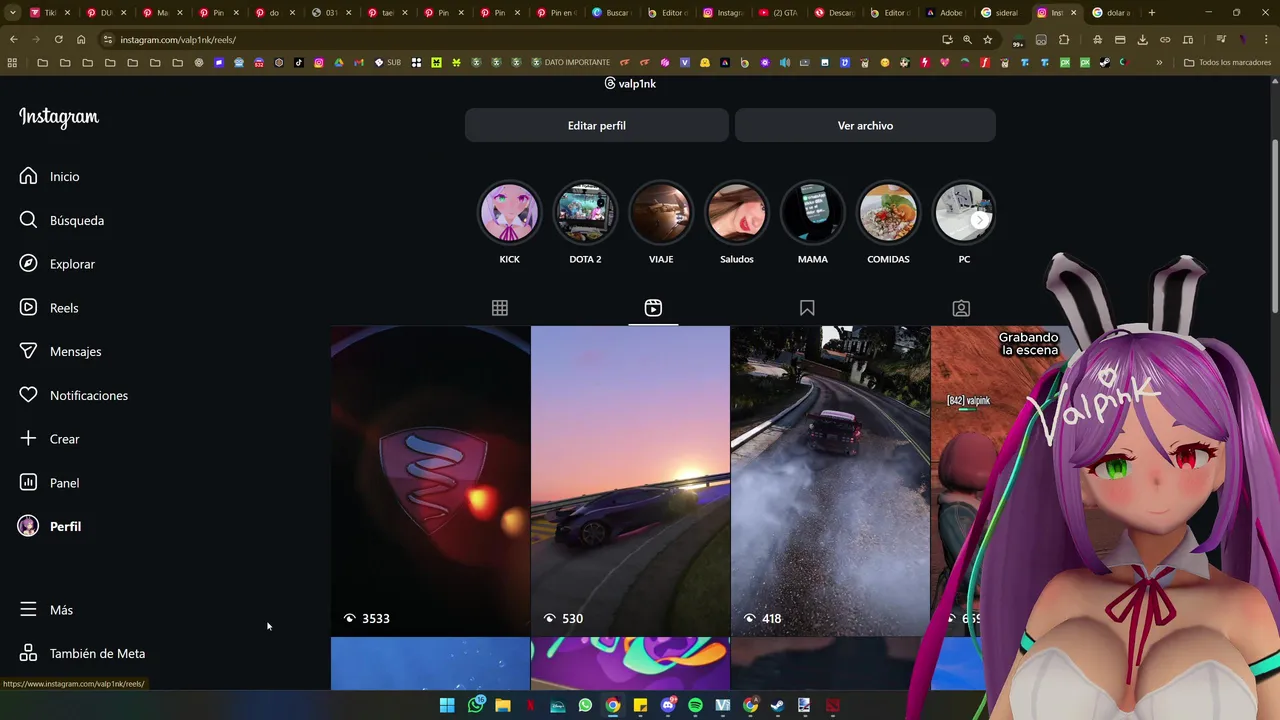Viewport: 1280px width, 720px height.
Task: Click the Crear plus icon
Action: pyautogui.click(x=28, y=439)
